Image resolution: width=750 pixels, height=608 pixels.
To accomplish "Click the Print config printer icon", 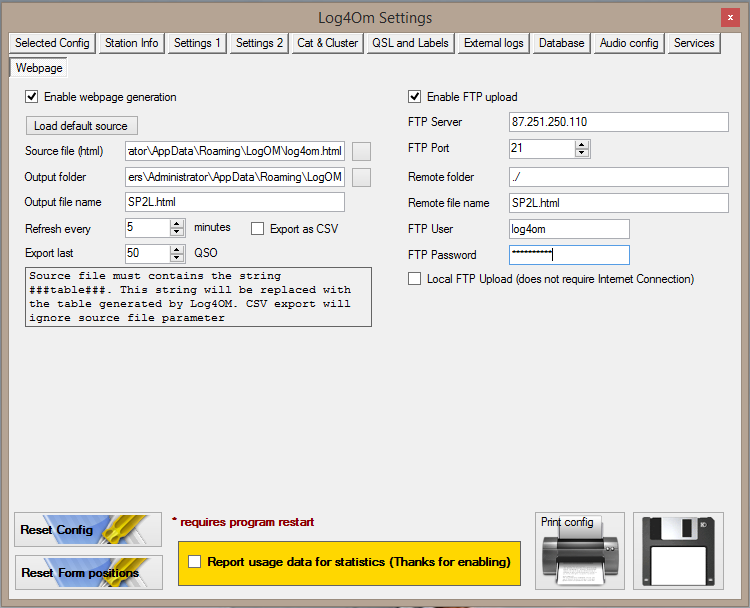I will [580, 551].
